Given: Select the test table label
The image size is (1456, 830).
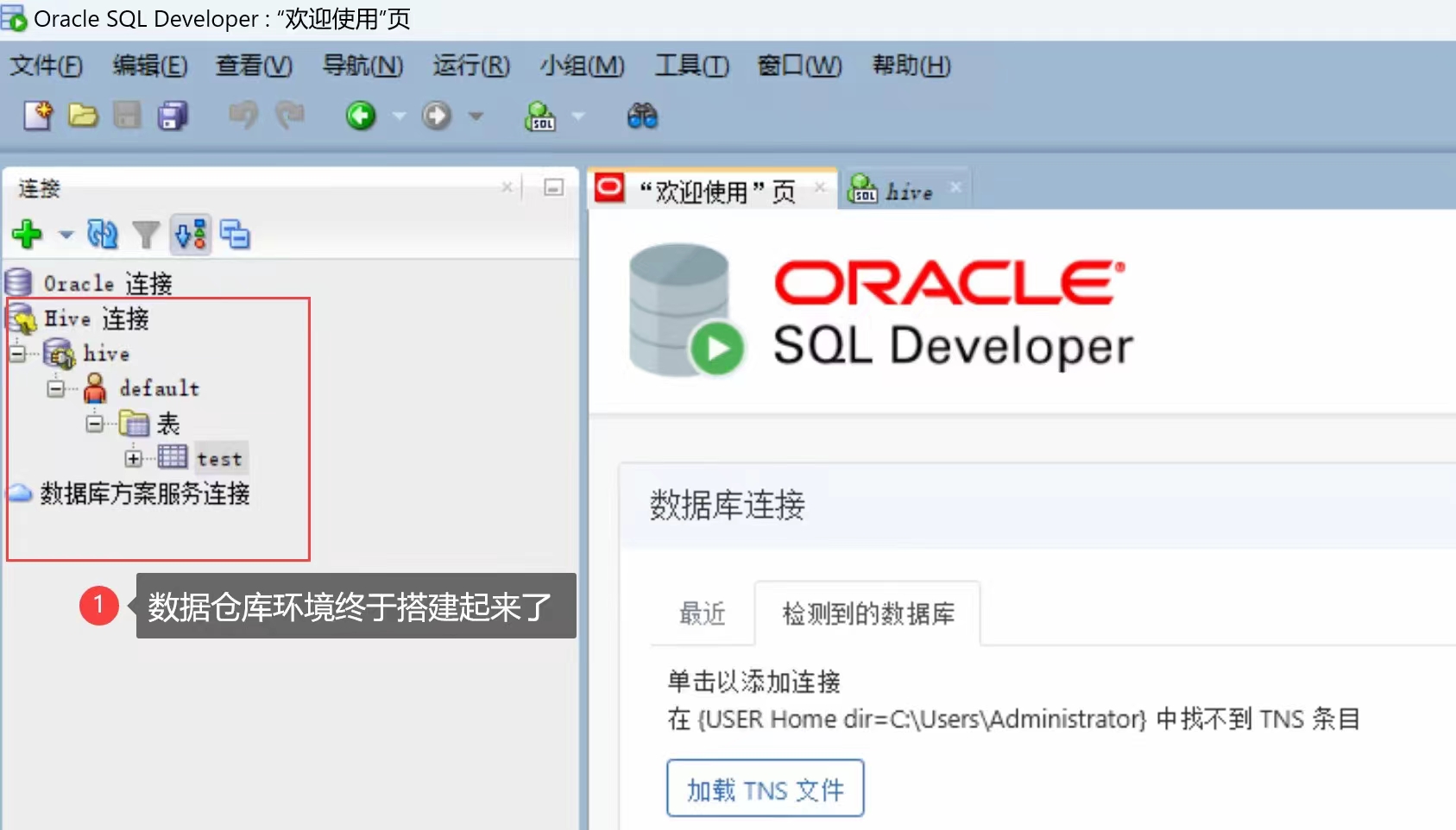Looking at the screenshot, I should coord(220,459).
